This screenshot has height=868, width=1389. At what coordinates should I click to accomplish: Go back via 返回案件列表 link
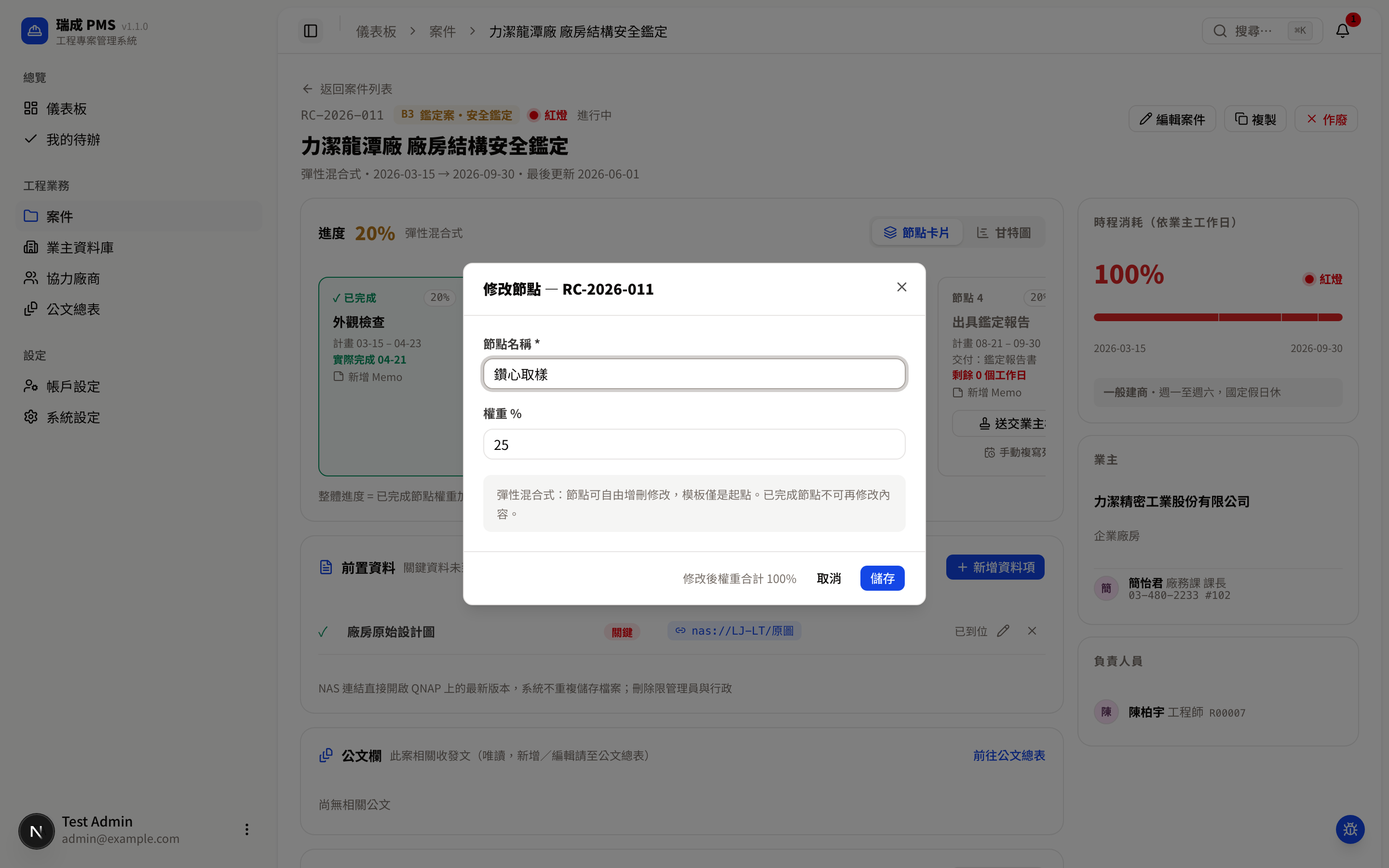click(x=348, y=89)
